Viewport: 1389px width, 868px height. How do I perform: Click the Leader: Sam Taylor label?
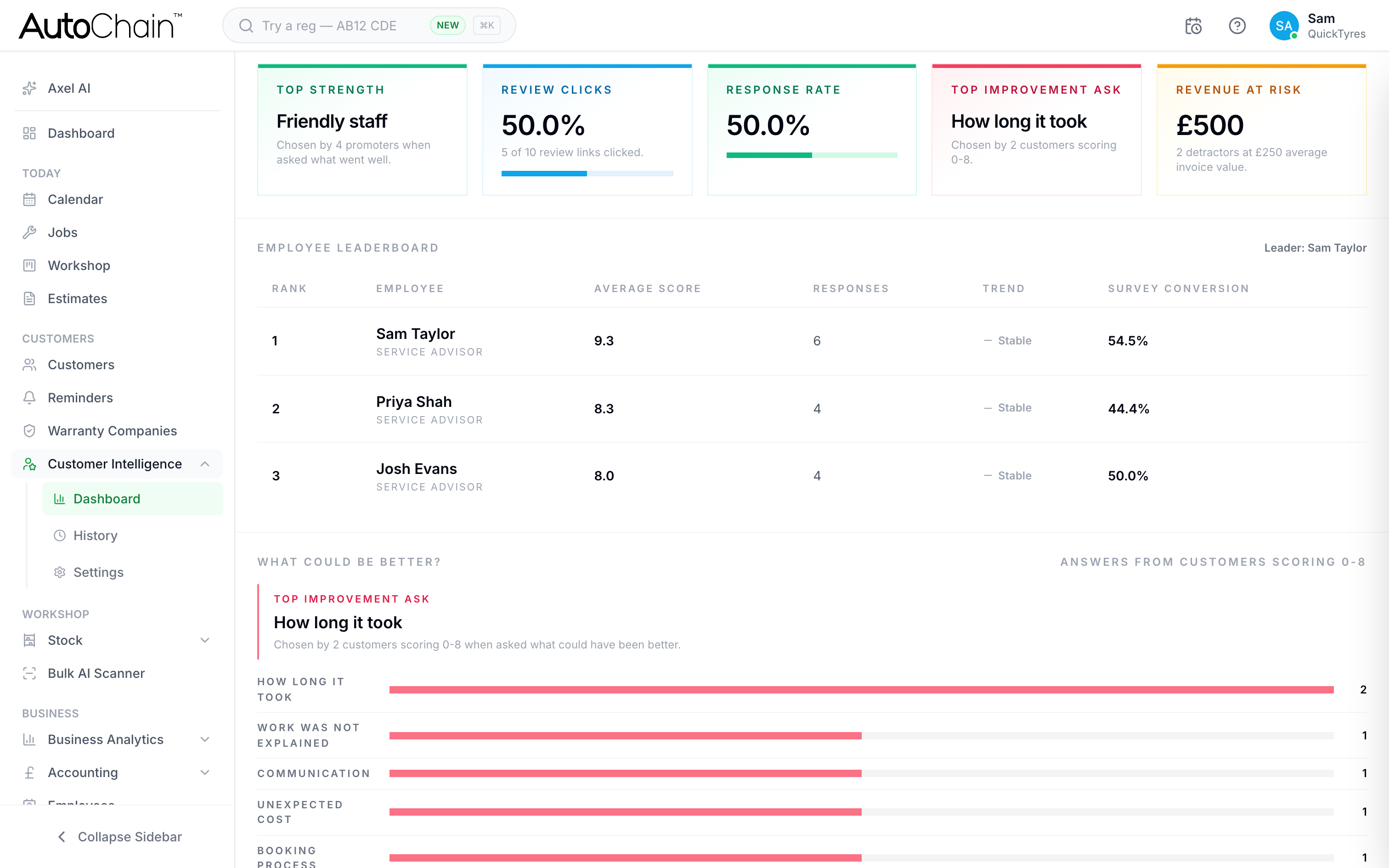coord(1315,248)
